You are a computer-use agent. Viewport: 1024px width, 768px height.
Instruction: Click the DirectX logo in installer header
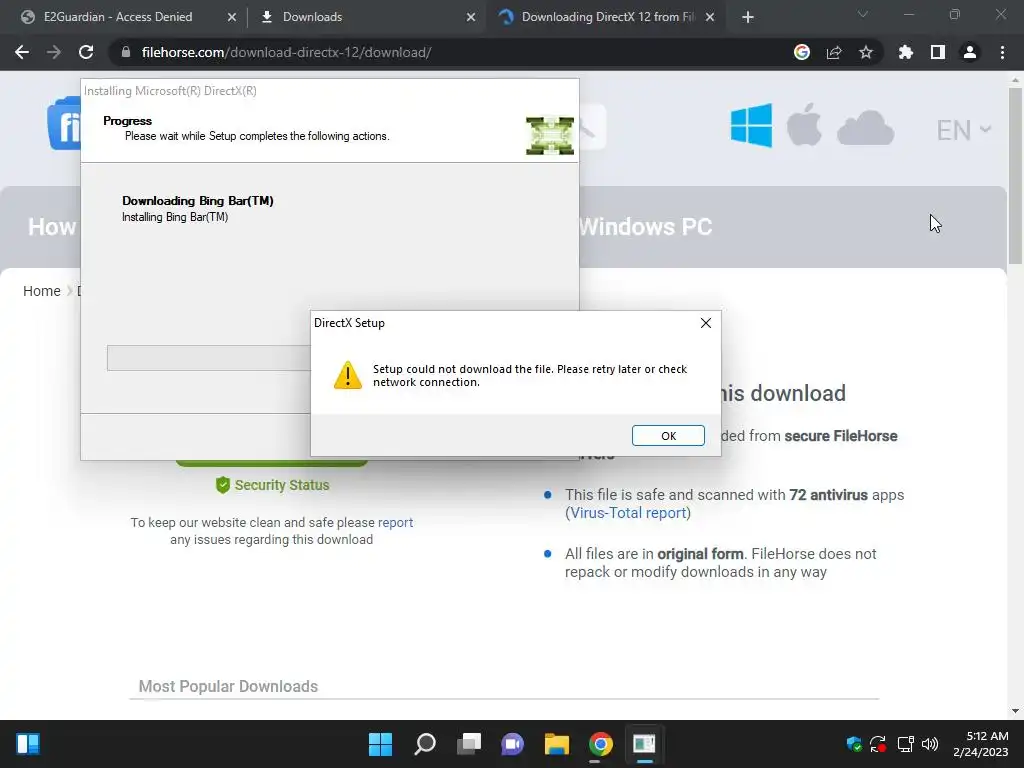(550, 136)
